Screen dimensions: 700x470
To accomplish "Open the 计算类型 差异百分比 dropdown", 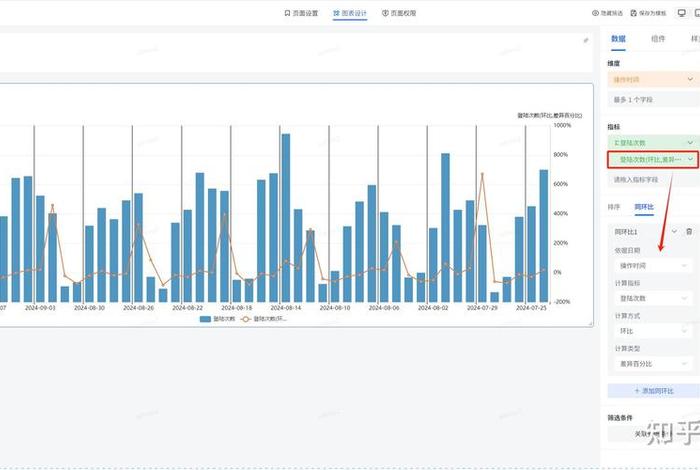I will point(651,362).
